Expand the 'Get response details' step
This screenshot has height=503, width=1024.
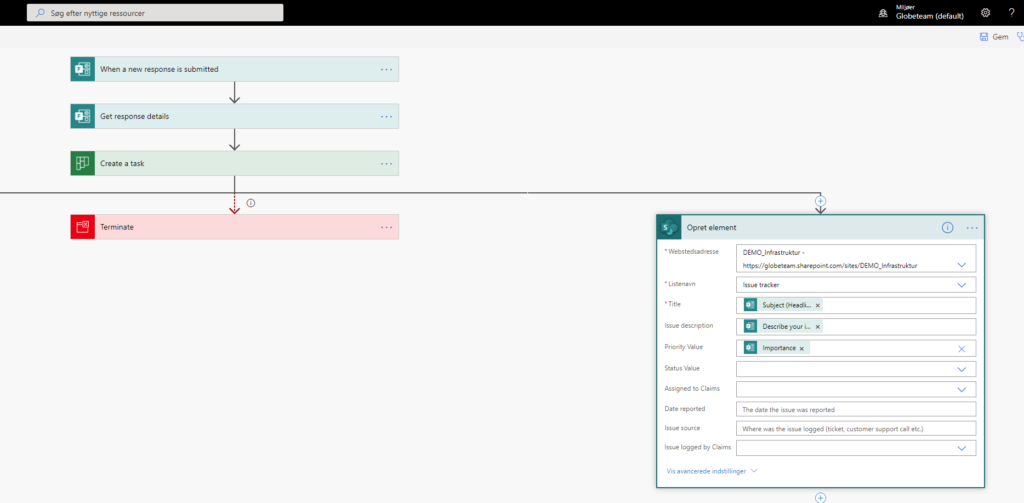coord(234,116)
